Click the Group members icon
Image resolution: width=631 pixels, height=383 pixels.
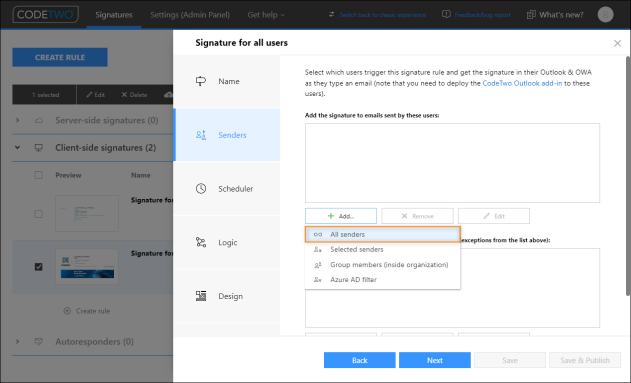318,265
